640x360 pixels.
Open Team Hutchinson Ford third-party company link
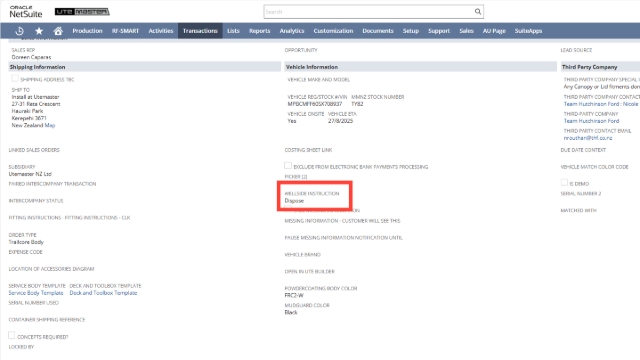click(x=591, y=121)
